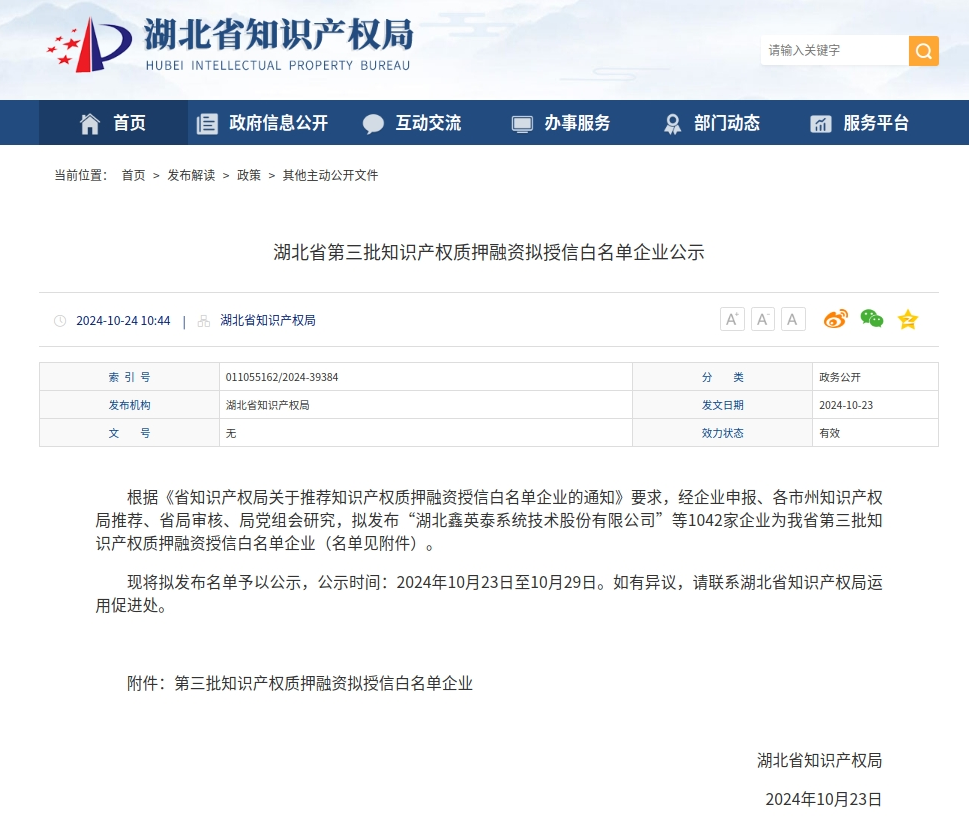The image size is (969, 837).
Task: Select the home icon in navigation bar
Action: pyautogui.click(x=88, y=122)
